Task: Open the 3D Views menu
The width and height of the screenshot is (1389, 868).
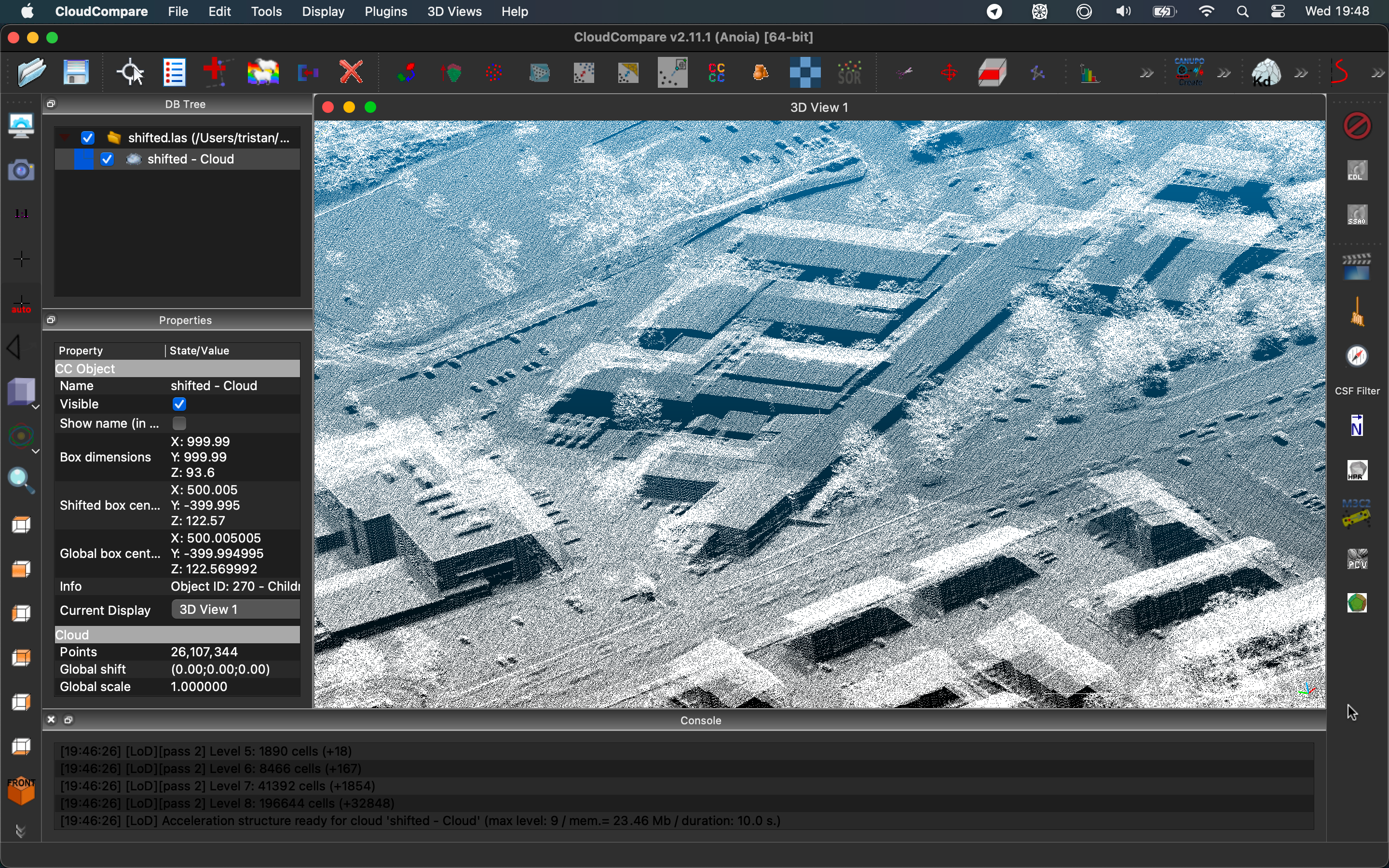Action: (x=455, y=12)
